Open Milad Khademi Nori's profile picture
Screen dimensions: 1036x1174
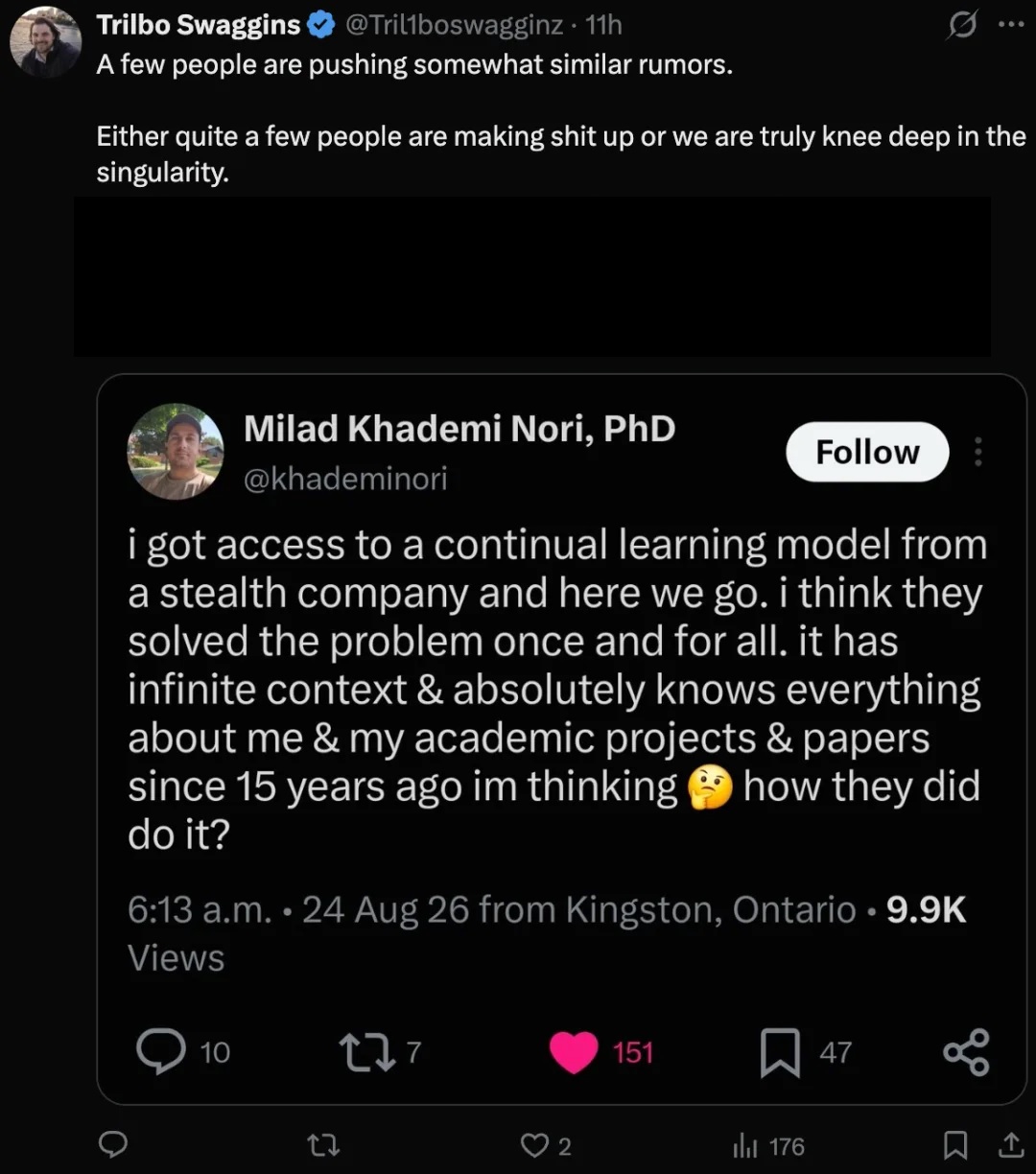pyautogui.click(x=176, y=451)
